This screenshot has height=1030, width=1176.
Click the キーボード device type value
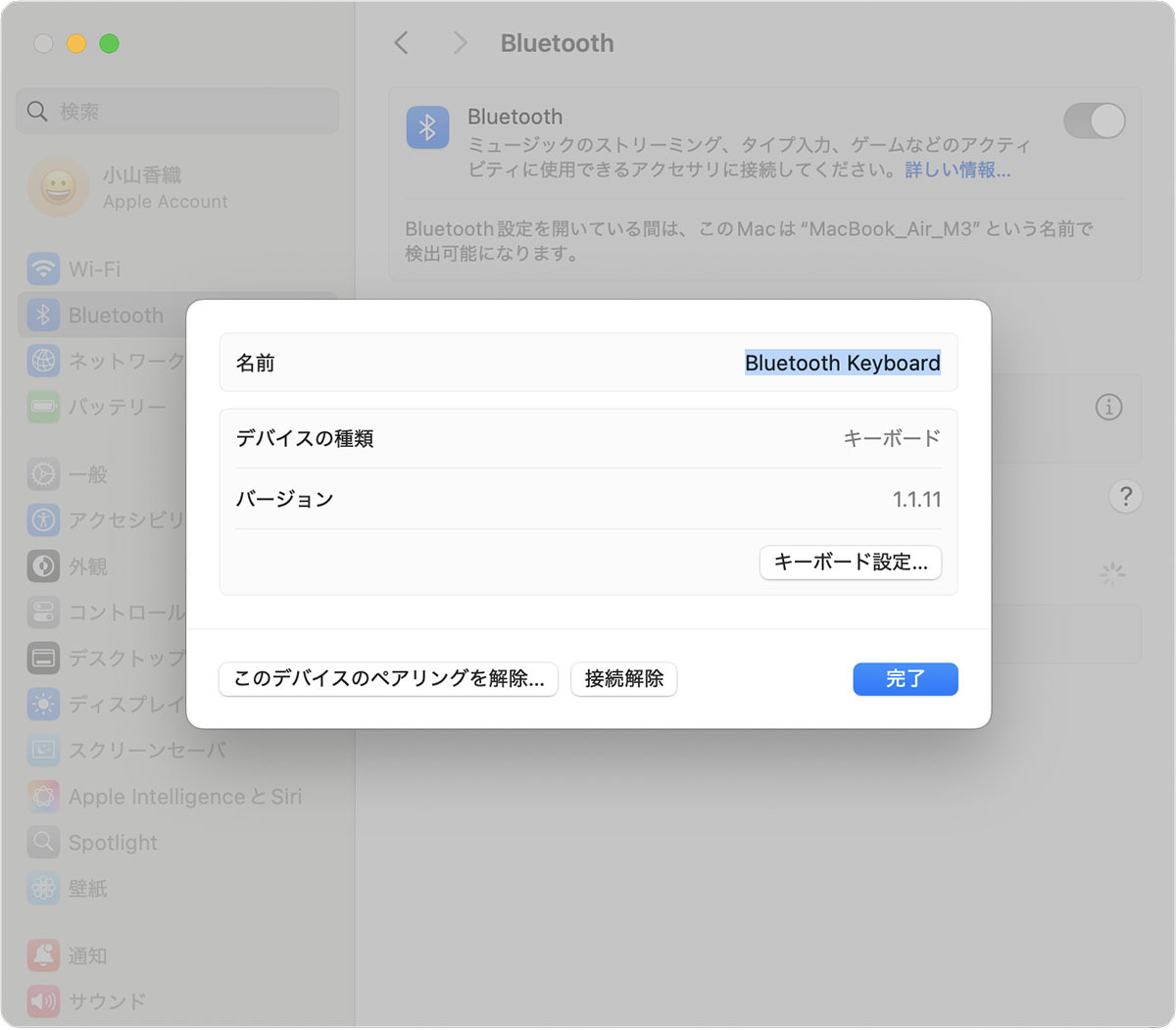(892, 438)
